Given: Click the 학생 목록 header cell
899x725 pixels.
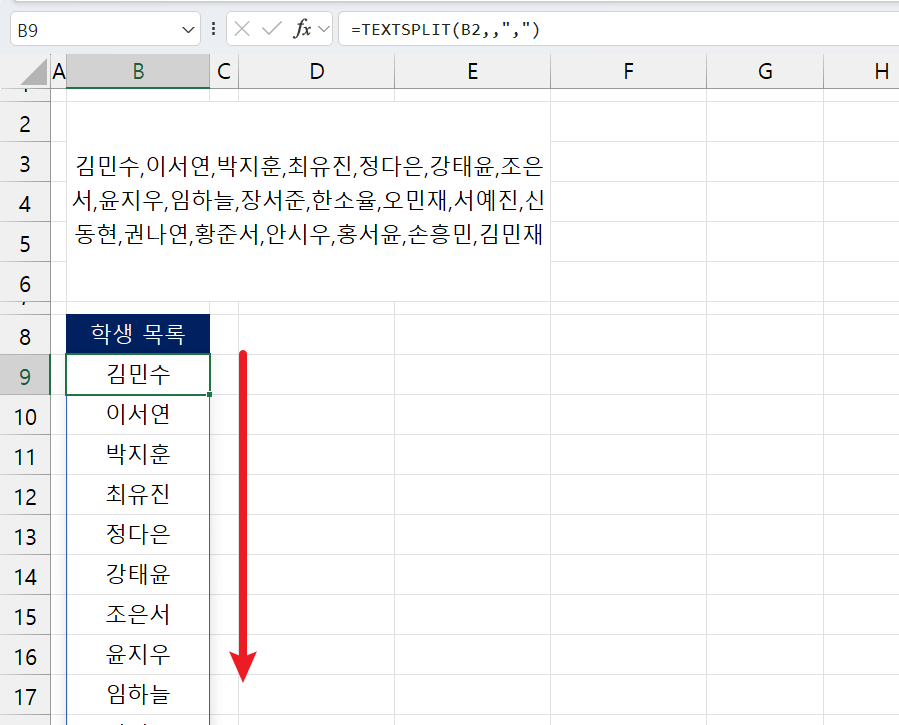Looking at the screenshot, I should (138, 334).
